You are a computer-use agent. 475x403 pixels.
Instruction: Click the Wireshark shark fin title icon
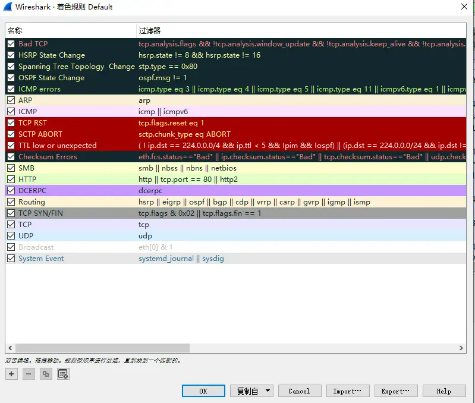click(8, 7)
